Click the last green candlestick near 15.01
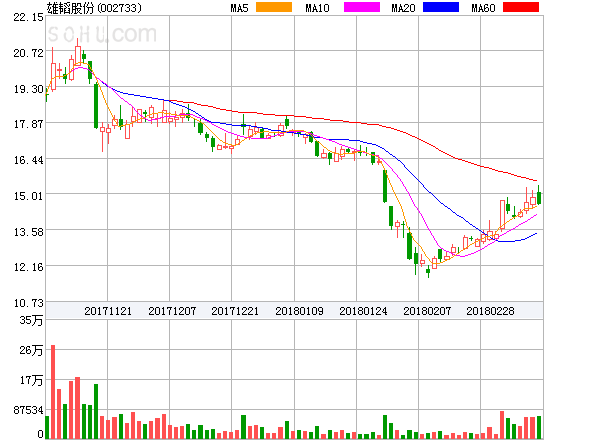 539,196
